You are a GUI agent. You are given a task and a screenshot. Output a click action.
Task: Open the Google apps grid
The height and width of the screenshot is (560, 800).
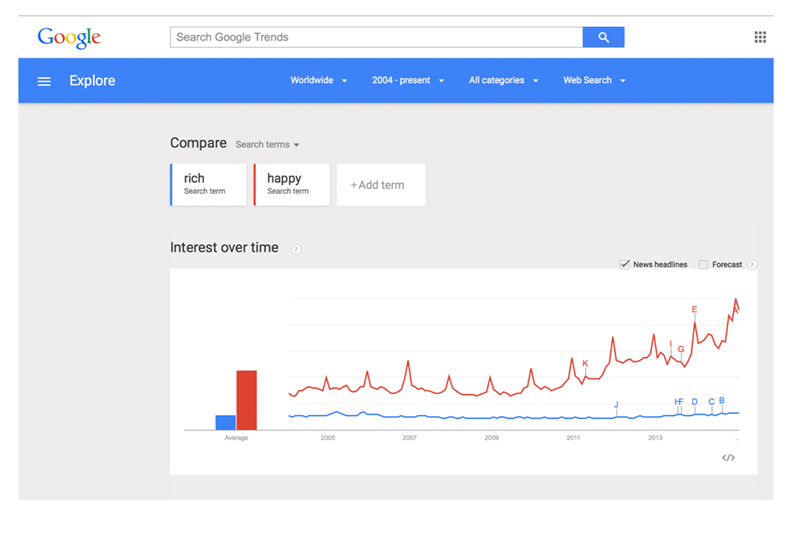pyautogui.click(x=760, y=37)
